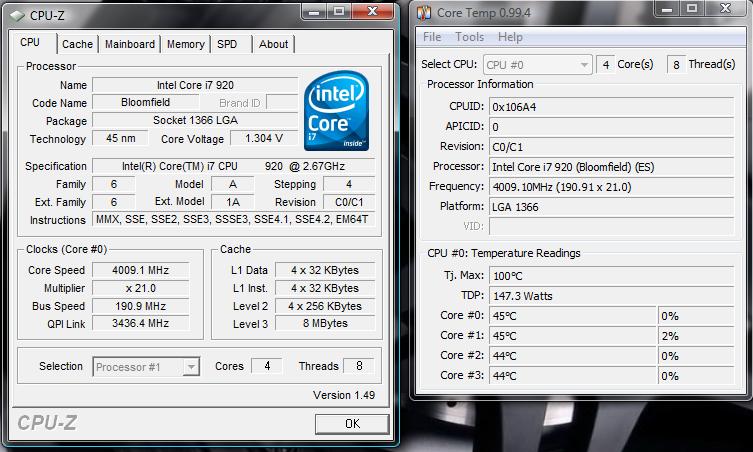Click the Code Name value Bloomfield
The width and height of the screenshot is (753, 452).
(x=146, y=102)
